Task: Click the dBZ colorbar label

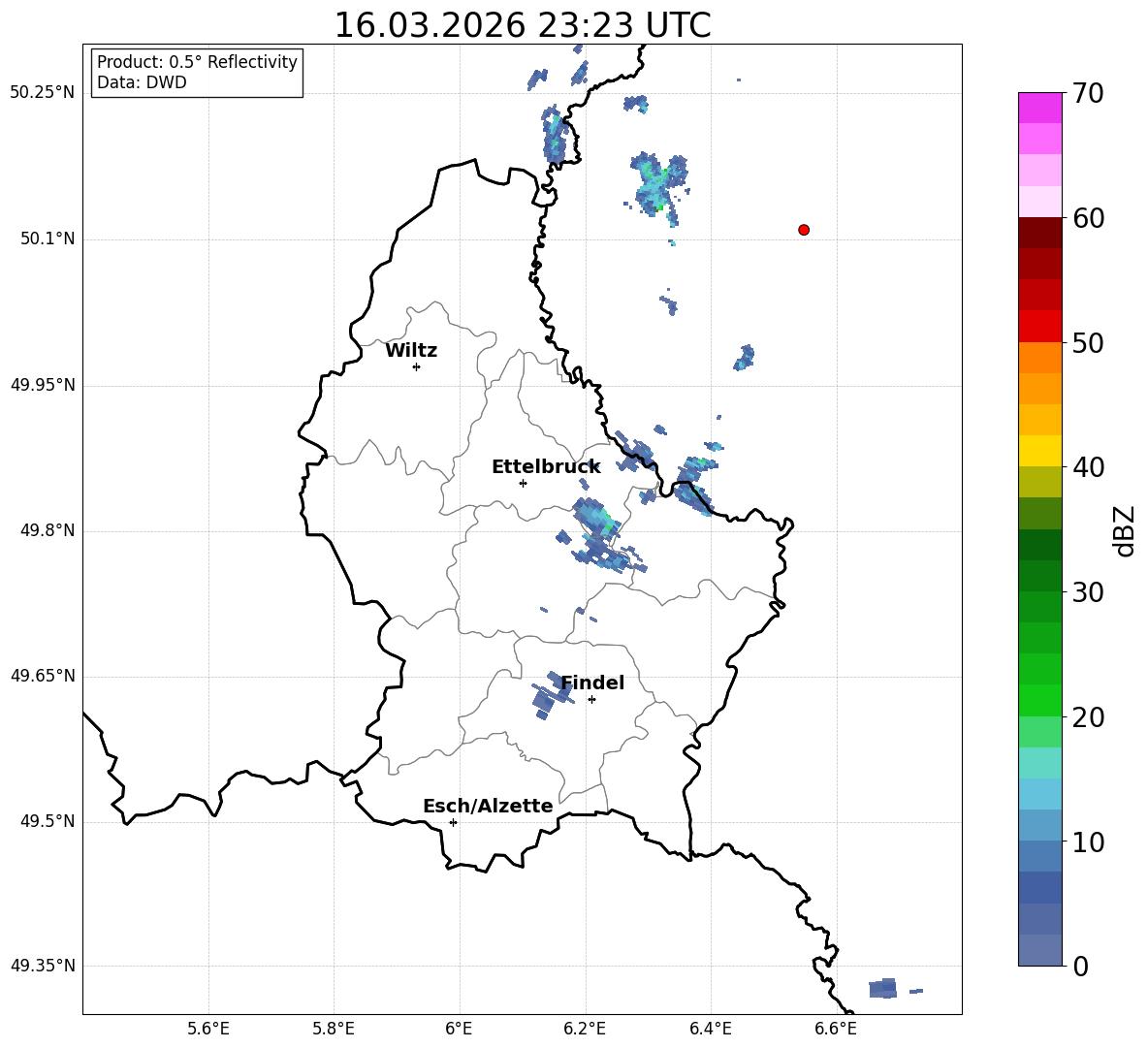Action: [x=1124, y=530]
